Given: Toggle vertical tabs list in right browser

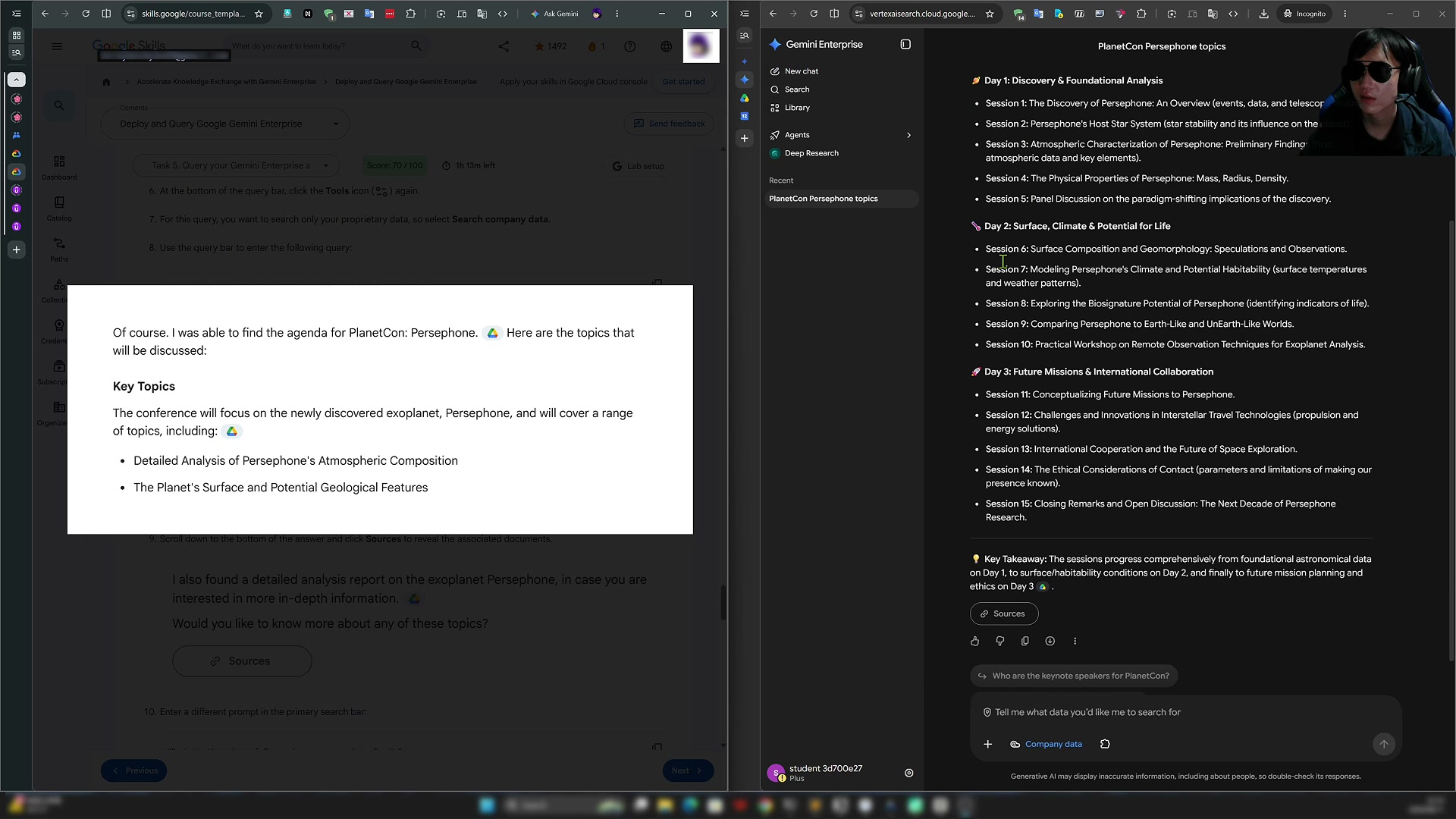Looking at the screenshot, I should pyautogui.click(x=745, y=14).
